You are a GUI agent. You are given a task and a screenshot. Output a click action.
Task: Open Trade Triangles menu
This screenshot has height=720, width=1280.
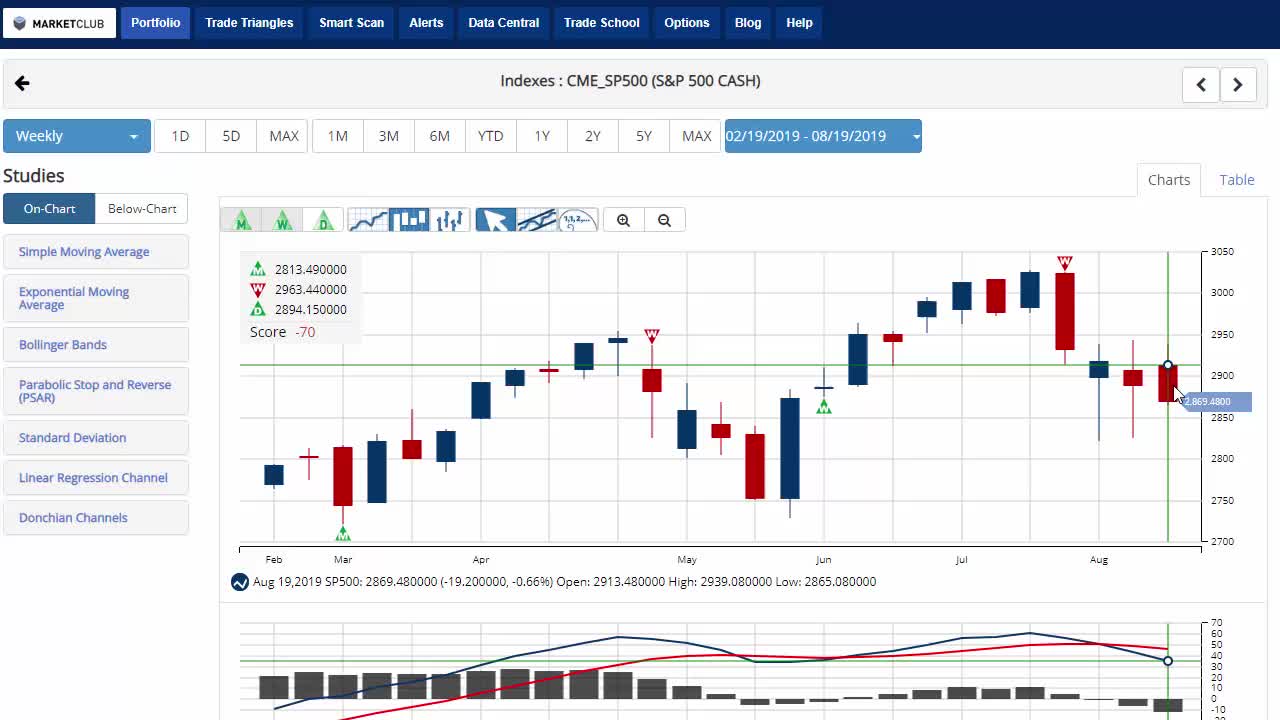249,23
